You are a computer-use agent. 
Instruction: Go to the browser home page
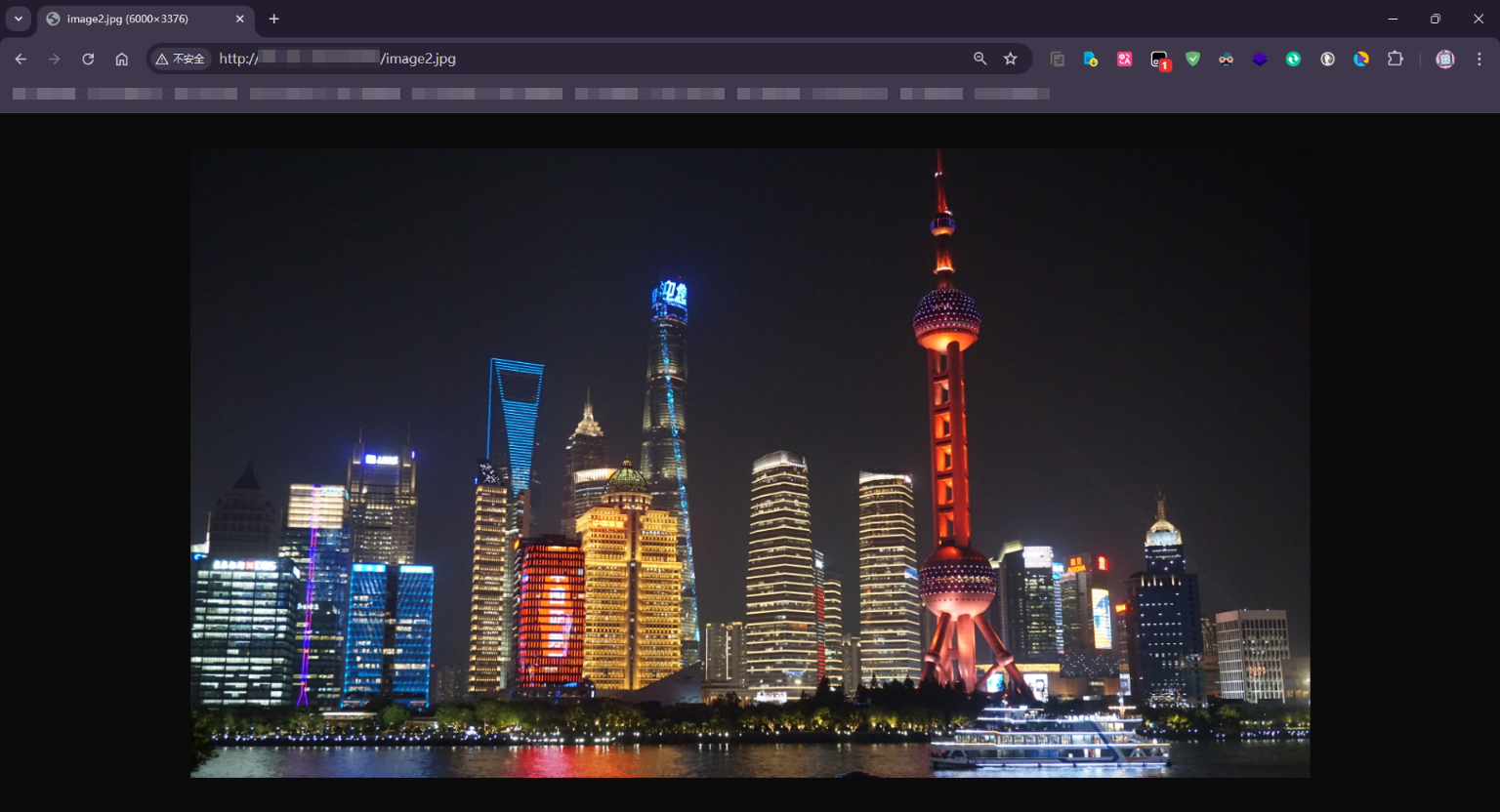[x=121, y=59]
